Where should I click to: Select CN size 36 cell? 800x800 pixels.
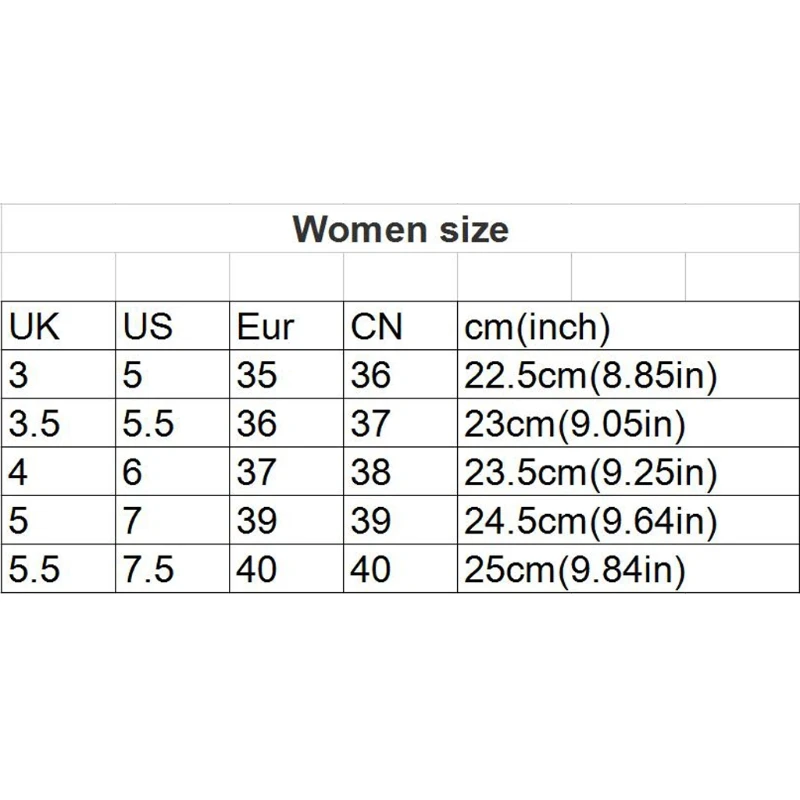[401, 374]
